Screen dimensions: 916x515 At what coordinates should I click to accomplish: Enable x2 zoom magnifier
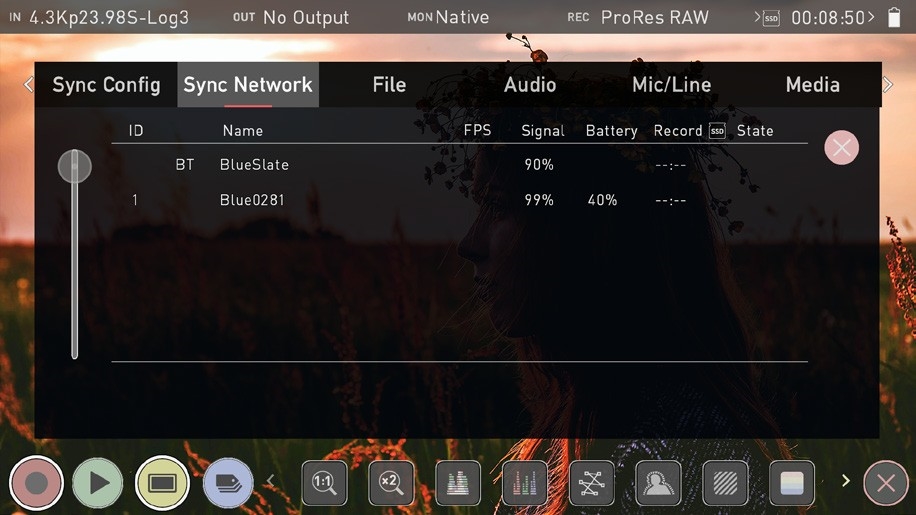click(391, 483)
